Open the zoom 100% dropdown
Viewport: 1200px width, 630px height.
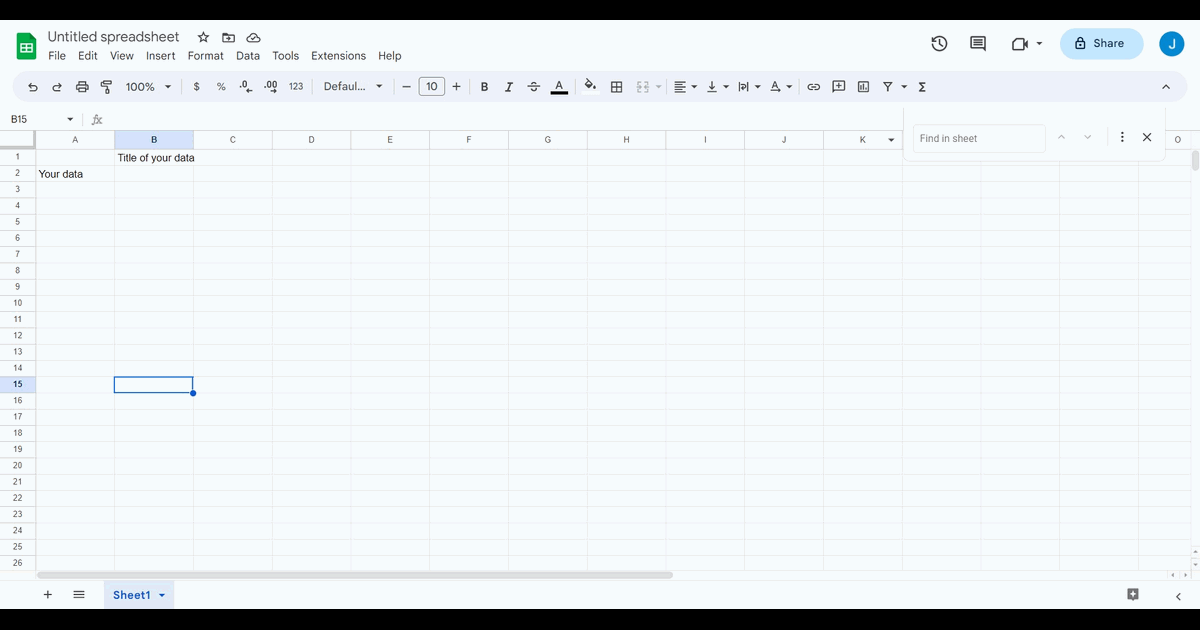pos(148,87)
